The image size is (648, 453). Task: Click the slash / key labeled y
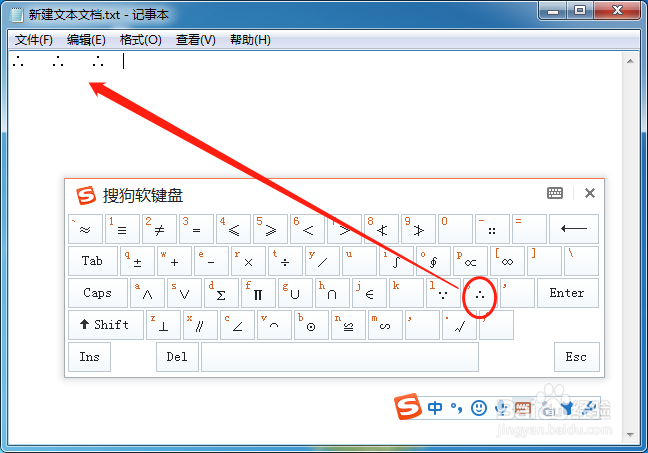pyautogui.click(x=322, y=261)
